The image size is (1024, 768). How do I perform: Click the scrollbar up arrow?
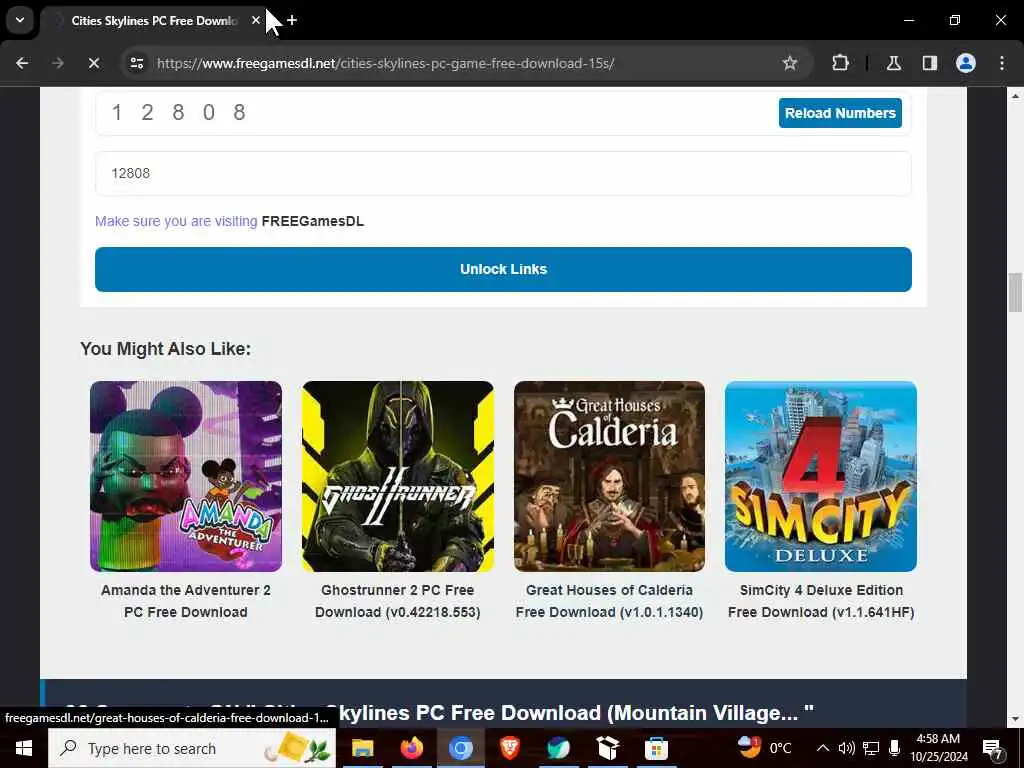pos(1015,96)
